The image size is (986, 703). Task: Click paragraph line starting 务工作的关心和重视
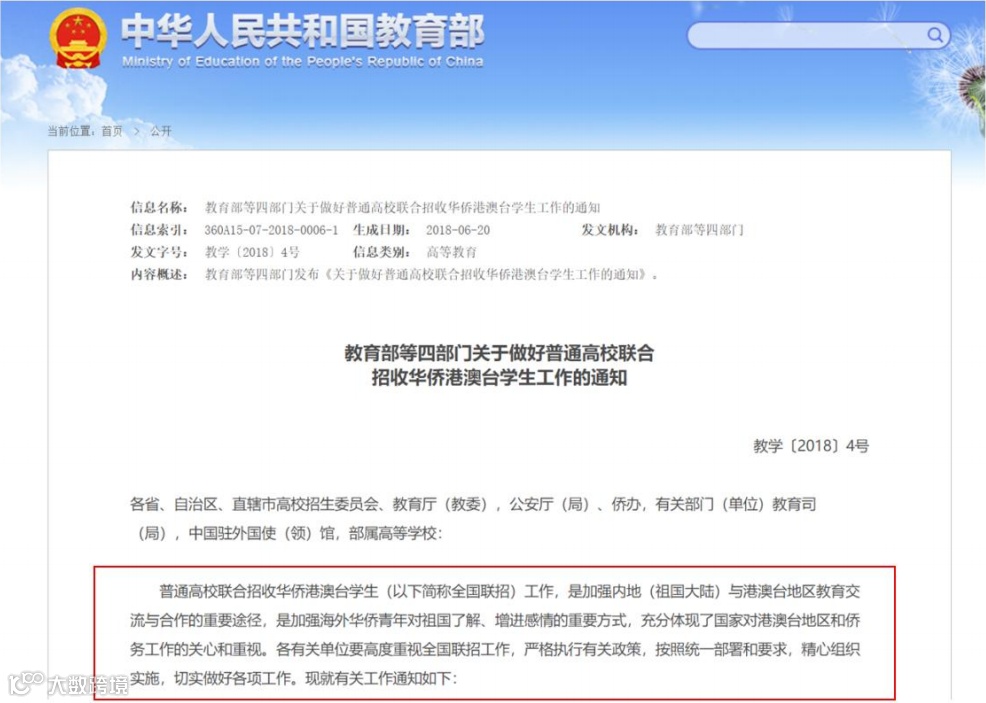coord(495,650)
